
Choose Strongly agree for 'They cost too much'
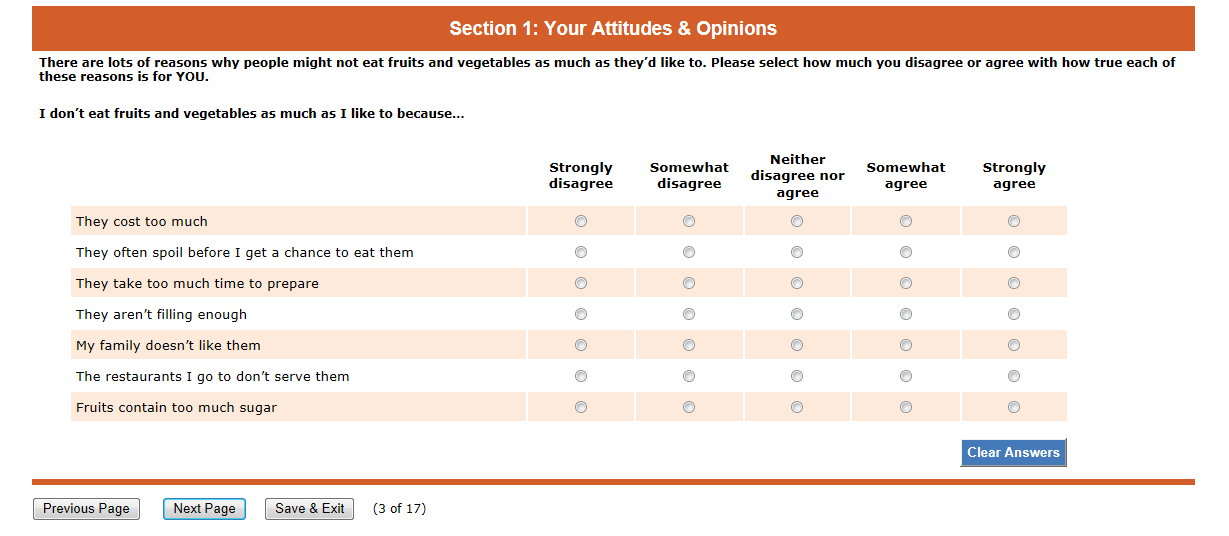pos(1014,221)
